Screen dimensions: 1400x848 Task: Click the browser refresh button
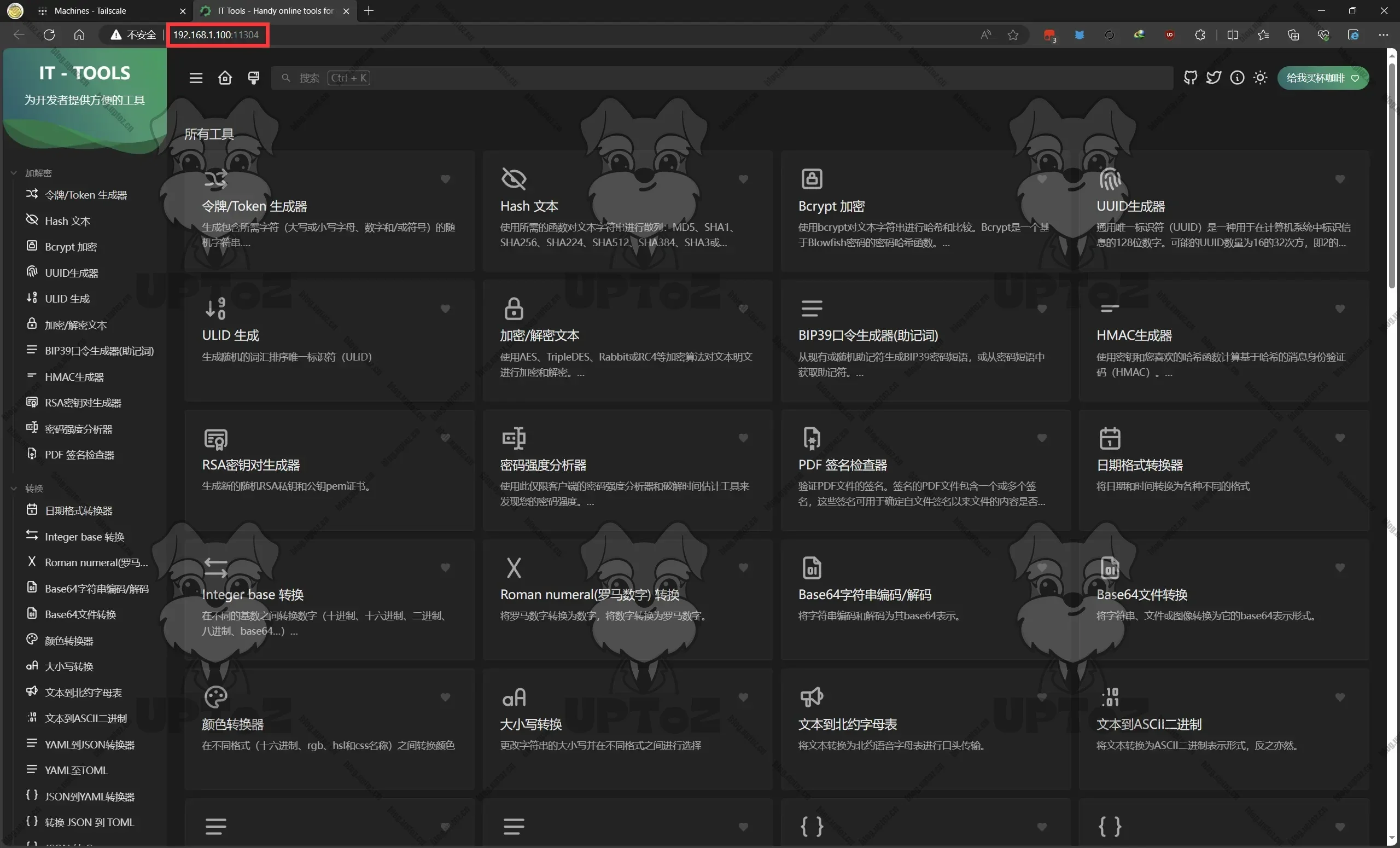(49, 34)
